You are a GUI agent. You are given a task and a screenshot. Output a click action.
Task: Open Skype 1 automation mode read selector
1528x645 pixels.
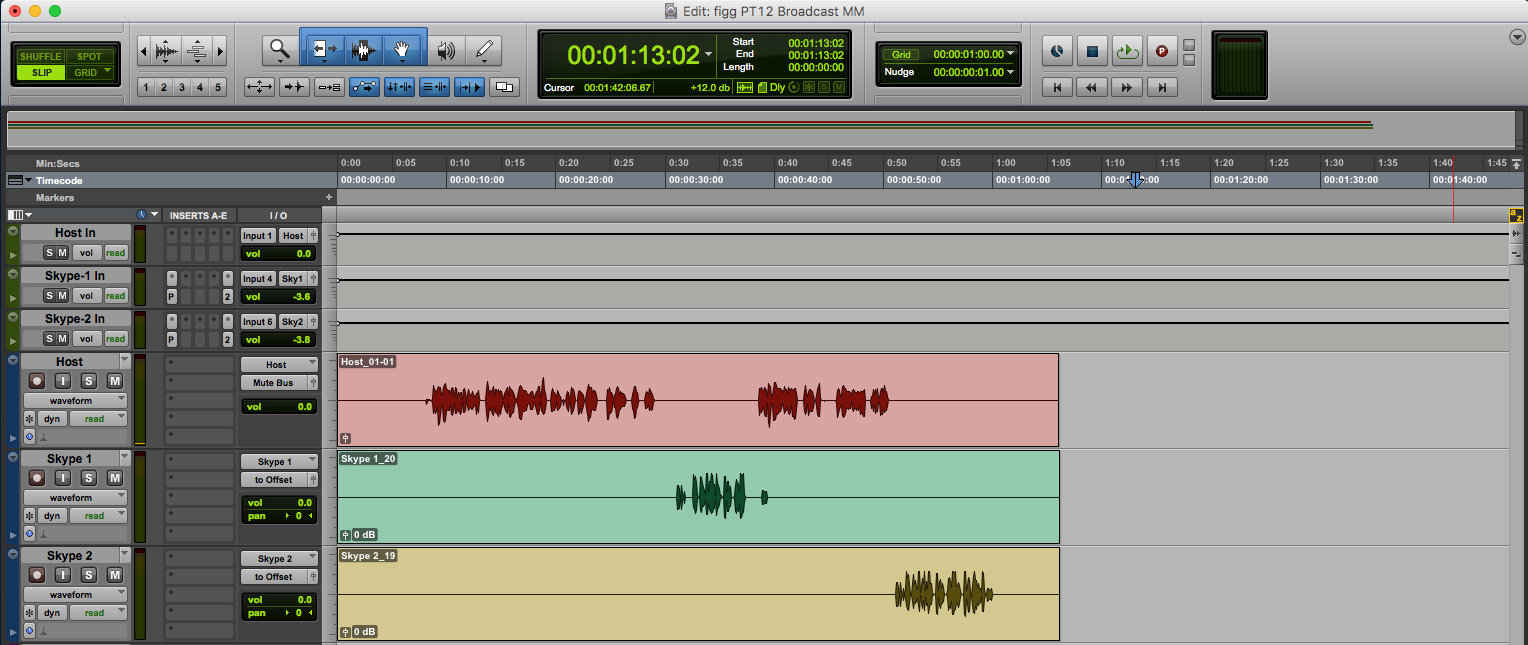(98, 516)
